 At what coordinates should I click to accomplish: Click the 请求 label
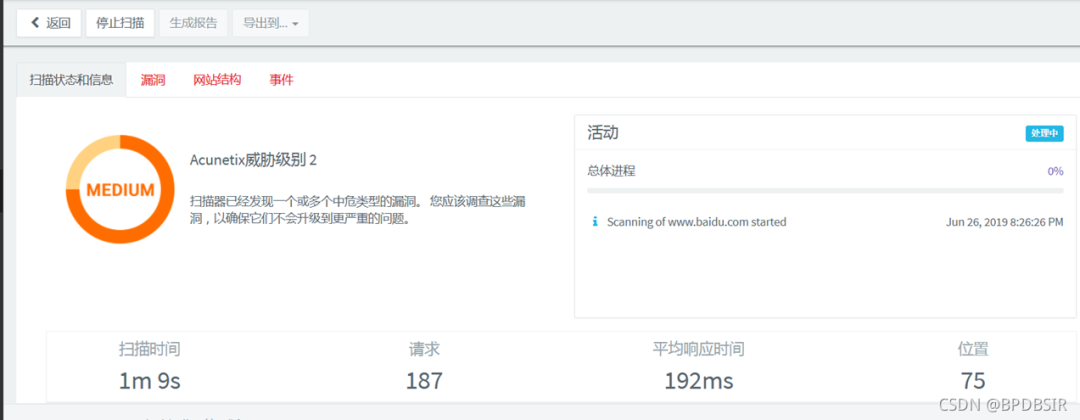click(424, 349)
